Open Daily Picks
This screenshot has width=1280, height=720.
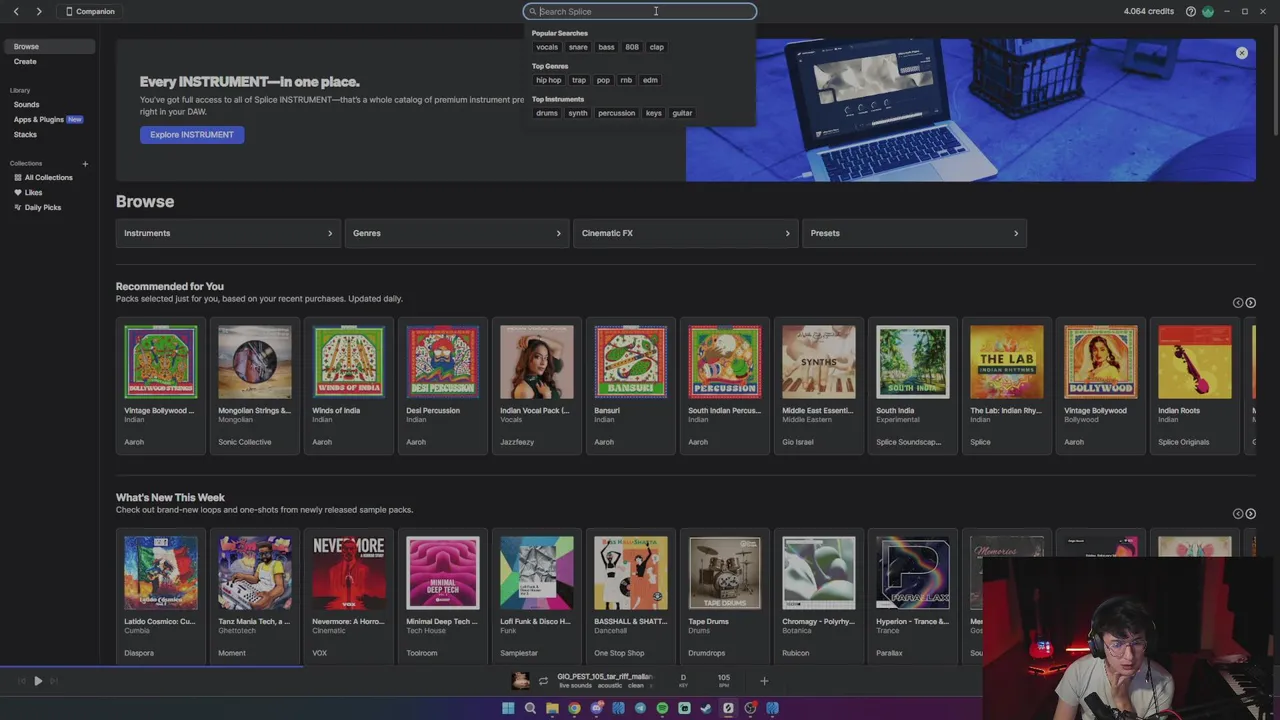point(37,207)
